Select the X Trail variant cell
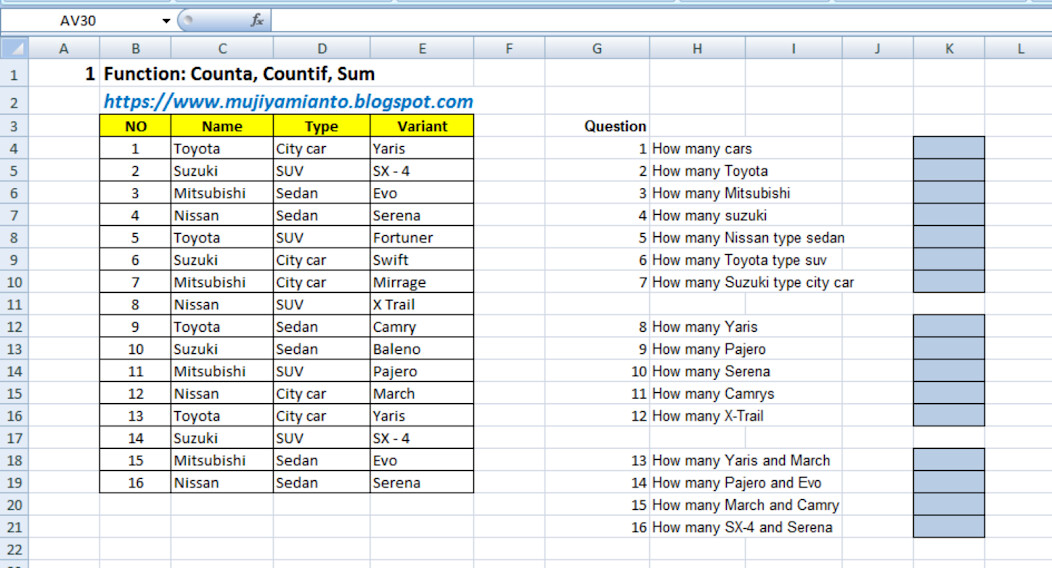The image size is (1052, 568). point(422,304)
